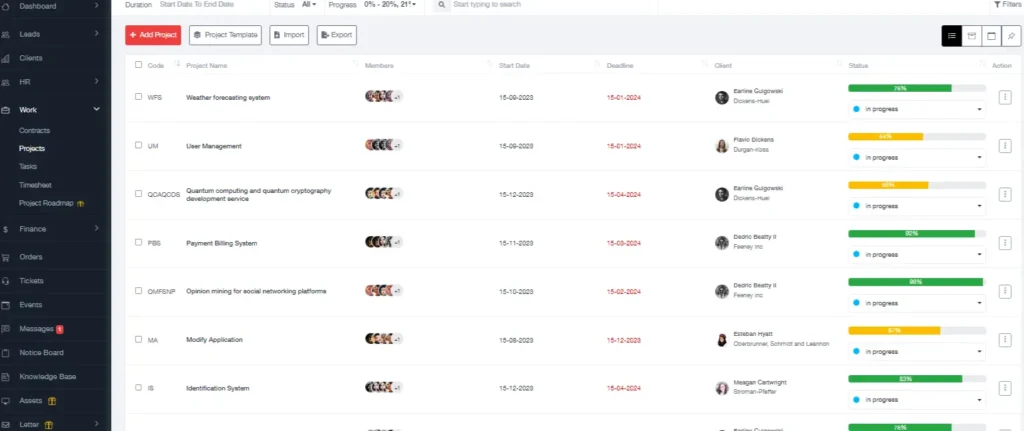The width and height of the screenshot is (1024, 431).
Task: Click the project search input field
Action: point(550,5)
